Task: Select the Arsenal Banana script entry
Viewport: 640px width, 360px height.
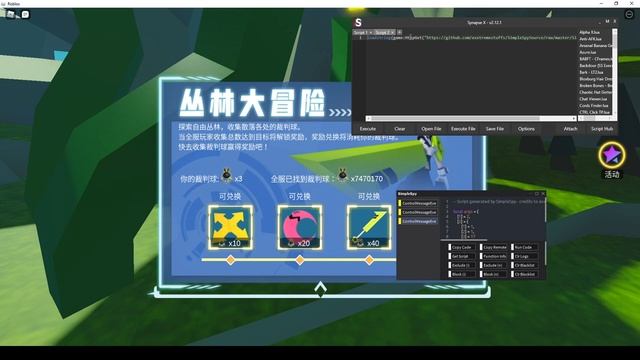Action: pyautogui.click(x=596, y=46)
